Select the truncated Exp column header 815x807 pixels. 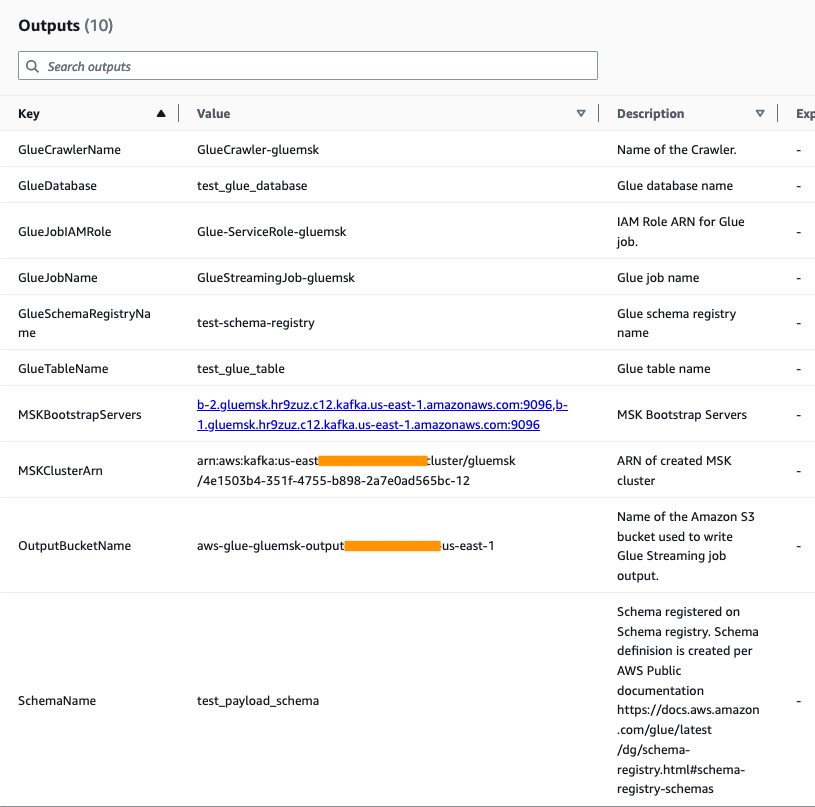point(803,113)
